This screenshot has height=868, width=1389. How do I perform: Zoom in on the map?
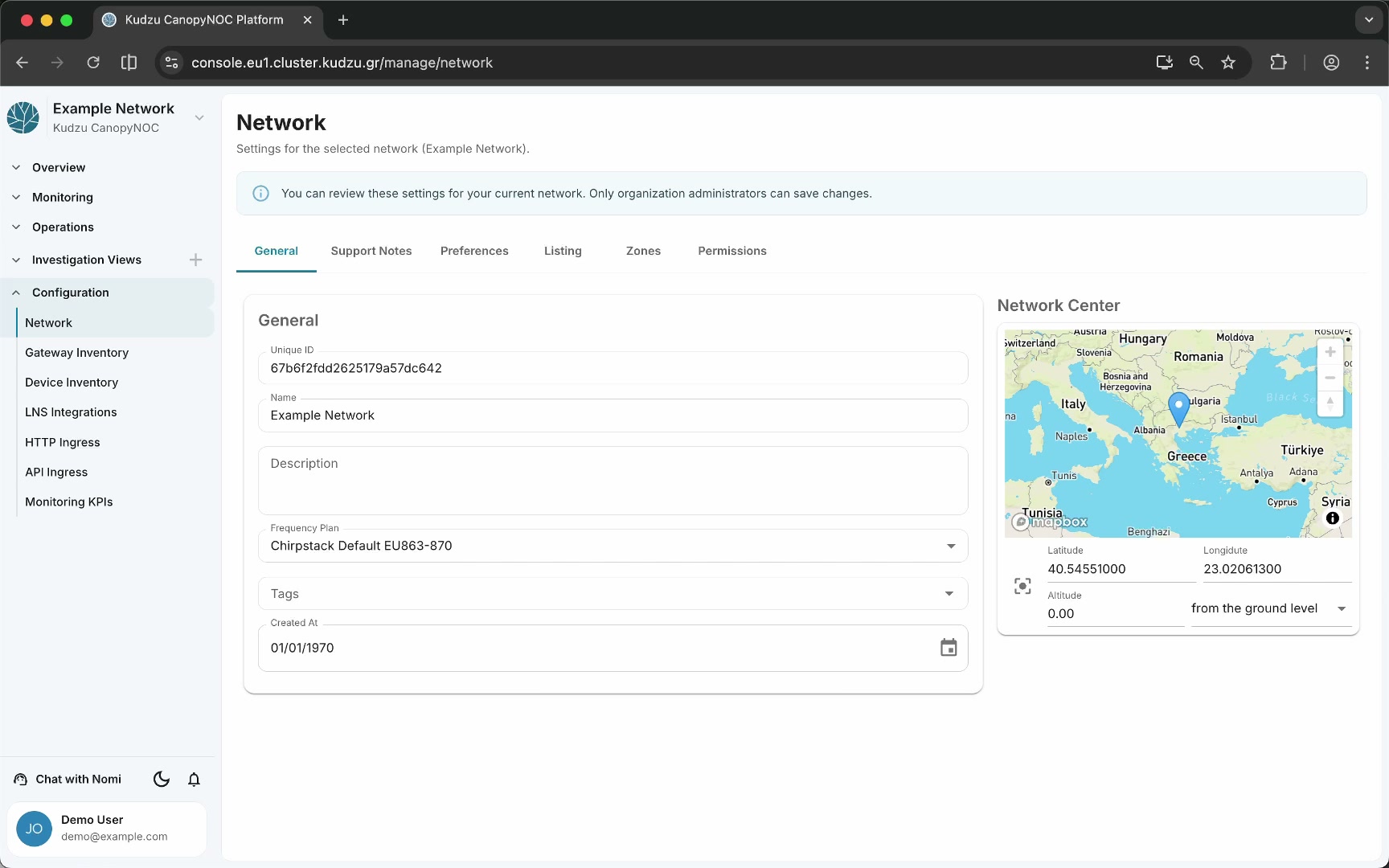click(1330, 352)
